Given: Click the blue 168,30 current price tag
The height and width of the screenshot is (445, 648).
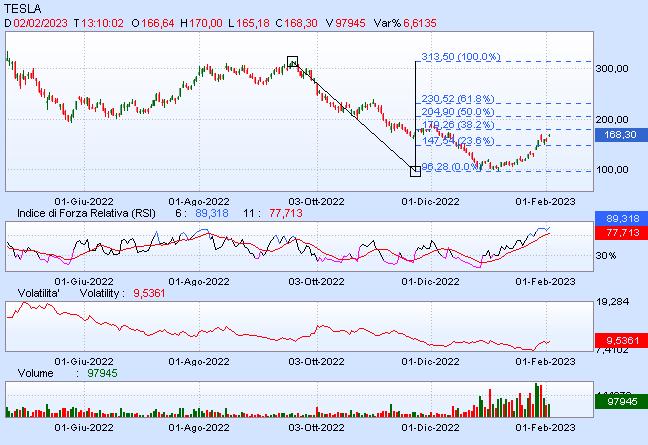Looking at the screenshot, I should [x=621, y=135].
